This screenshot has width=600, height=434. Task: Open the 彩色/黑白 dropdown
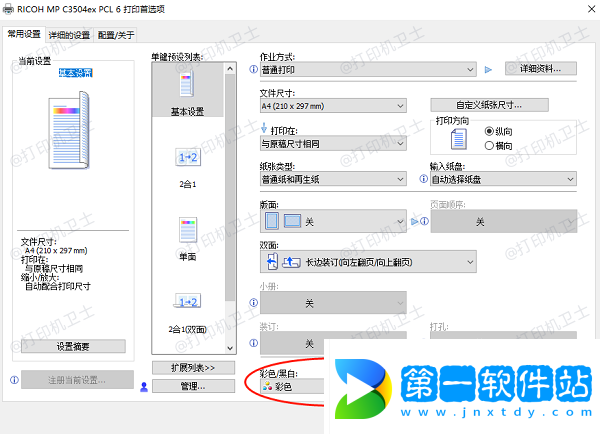pyautogui.click(x=292, y=387)
